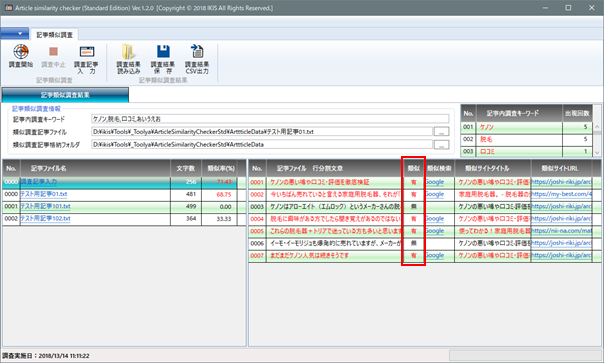
Task: Open the テスト用記事101.txt file link
Action: [x=45, y=206]
